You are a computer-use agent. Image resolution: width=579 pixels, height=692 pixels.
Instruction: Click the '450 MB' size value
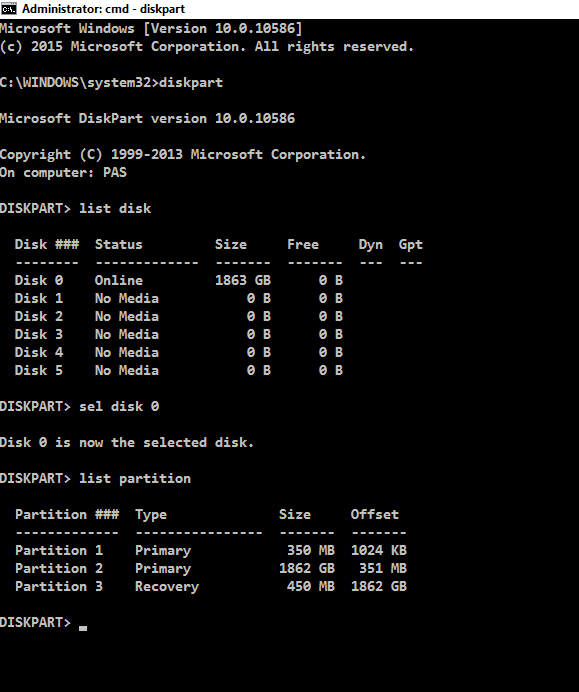tap(311, 587)
